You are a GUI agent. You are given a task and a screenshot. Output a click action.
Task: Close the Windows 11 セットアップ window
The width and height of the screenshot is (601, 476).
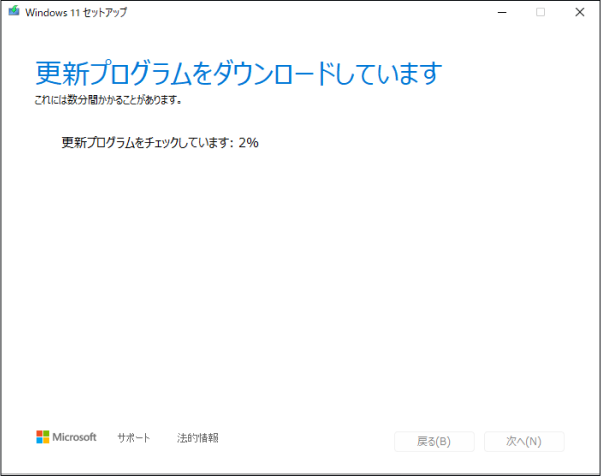tap(580, 12)
